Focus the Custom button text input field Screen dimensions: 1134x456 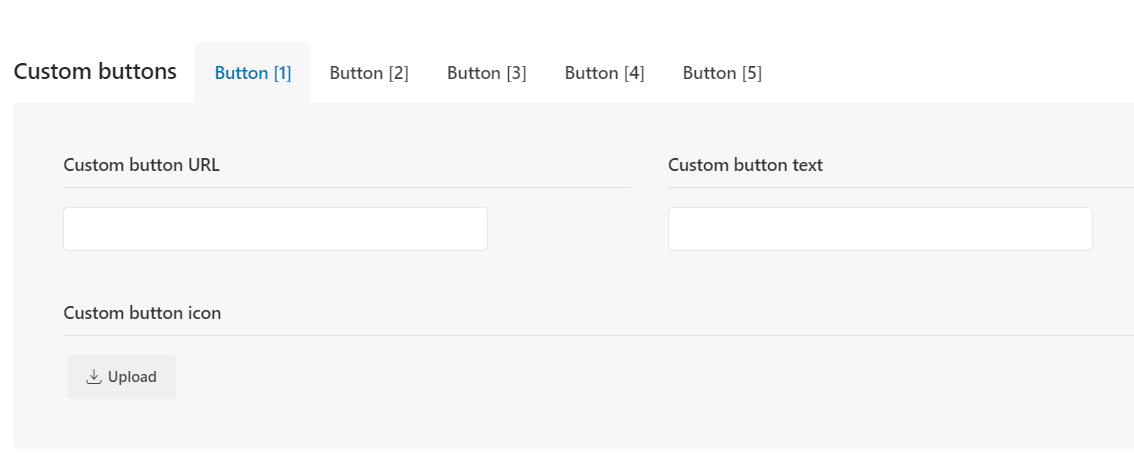tap(880, 229)
